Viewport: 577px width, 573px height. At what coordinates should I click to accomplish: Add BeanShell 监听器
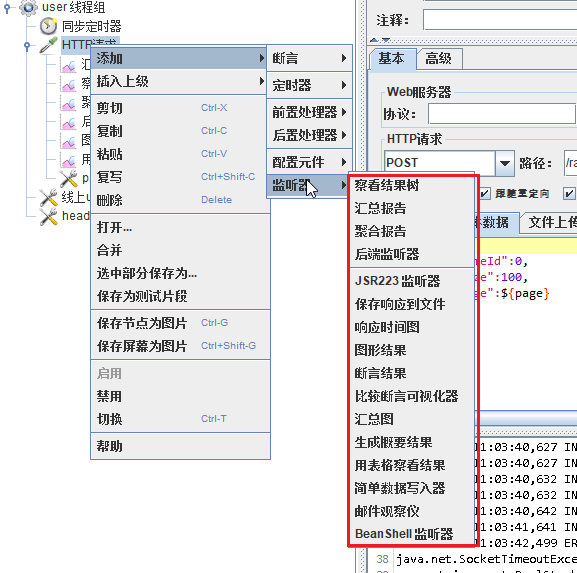pos(412,534)
